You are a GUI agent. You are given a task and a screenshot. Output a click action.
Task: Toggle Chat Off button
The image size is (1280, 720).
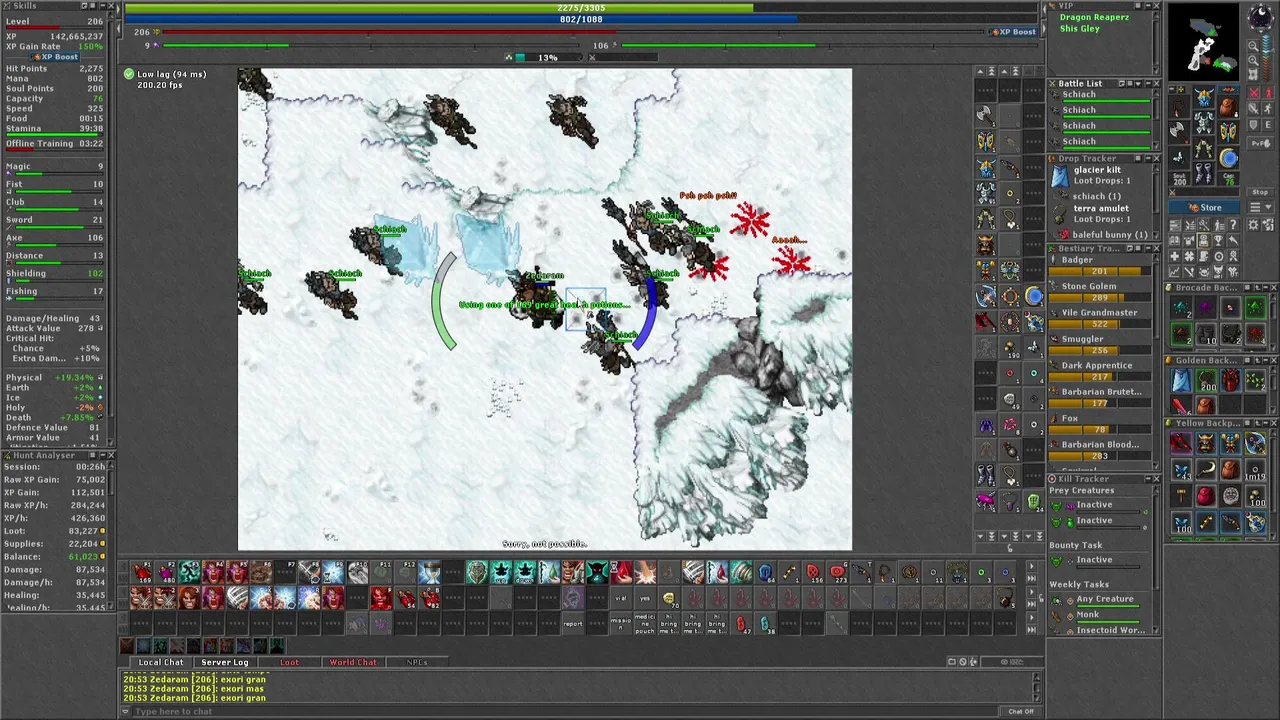click(1020, 711)
